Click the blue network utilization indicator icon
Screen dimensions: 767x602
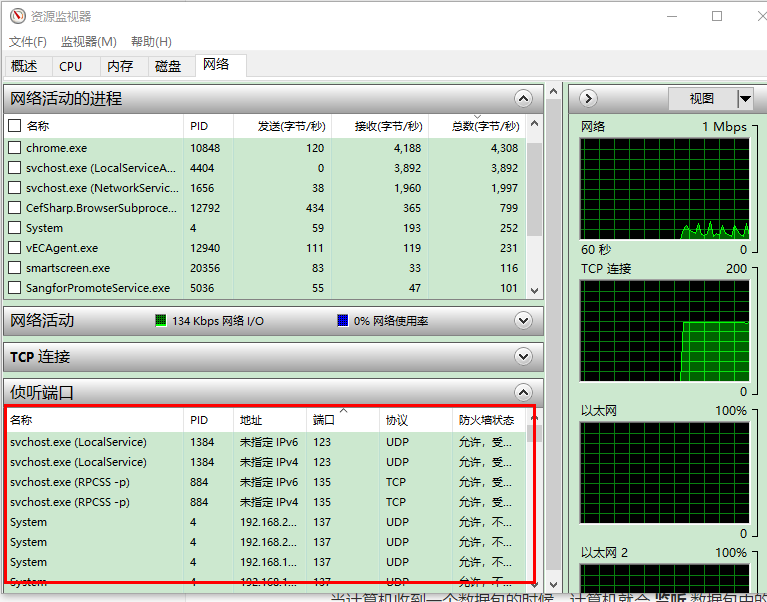coord(342,321)
